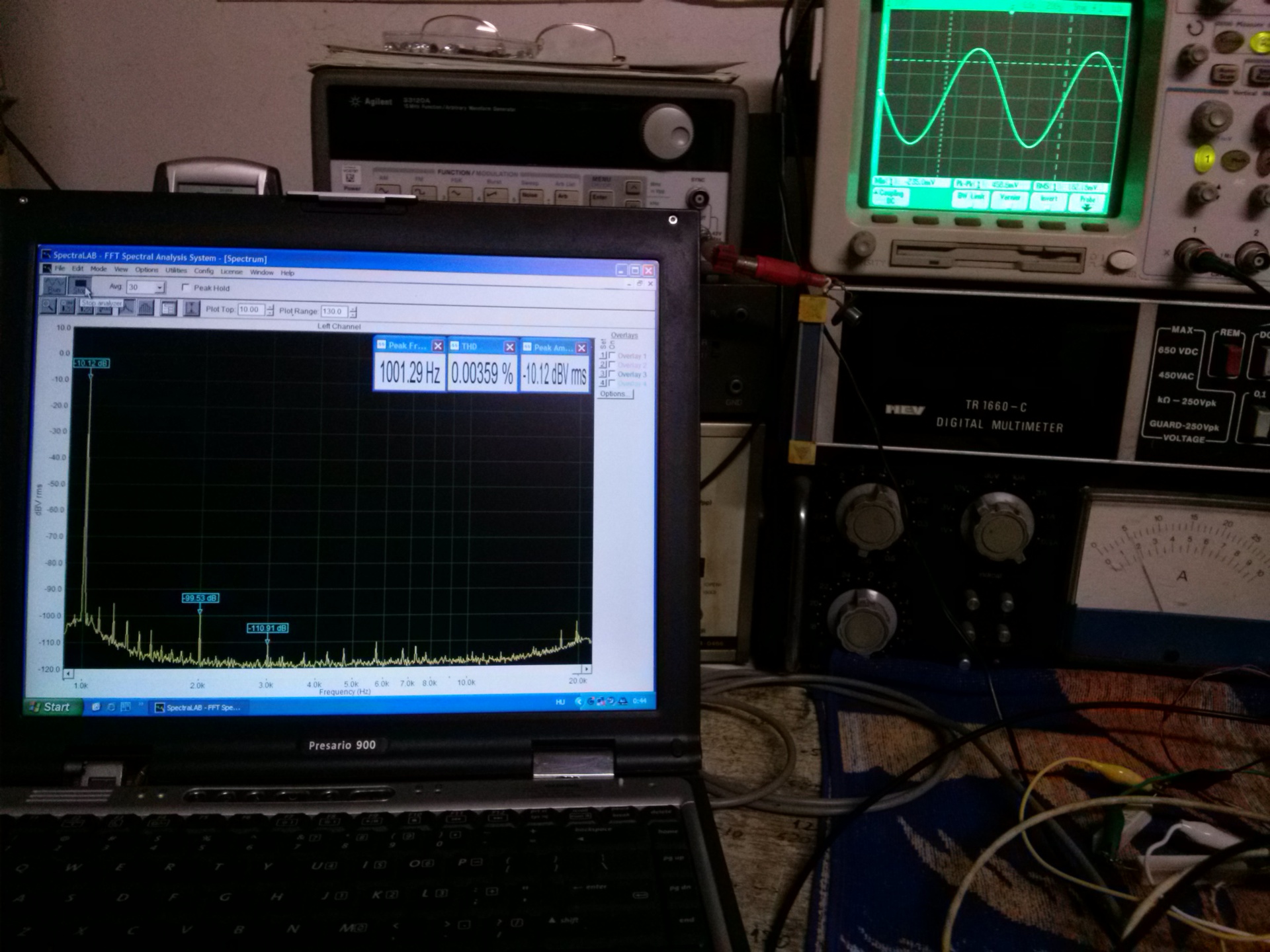Enable the Peak Hold checkbox
This screenshot has height=952, width=1270.
coord(186,288)
